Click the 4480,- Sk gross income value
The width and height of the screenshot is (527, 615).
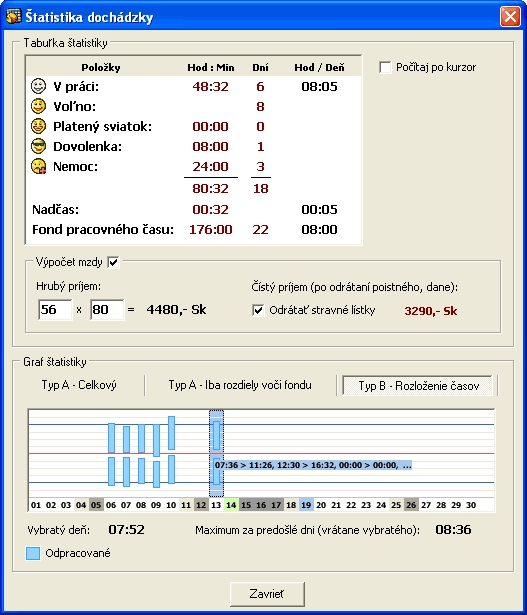(x=176, y=309)
